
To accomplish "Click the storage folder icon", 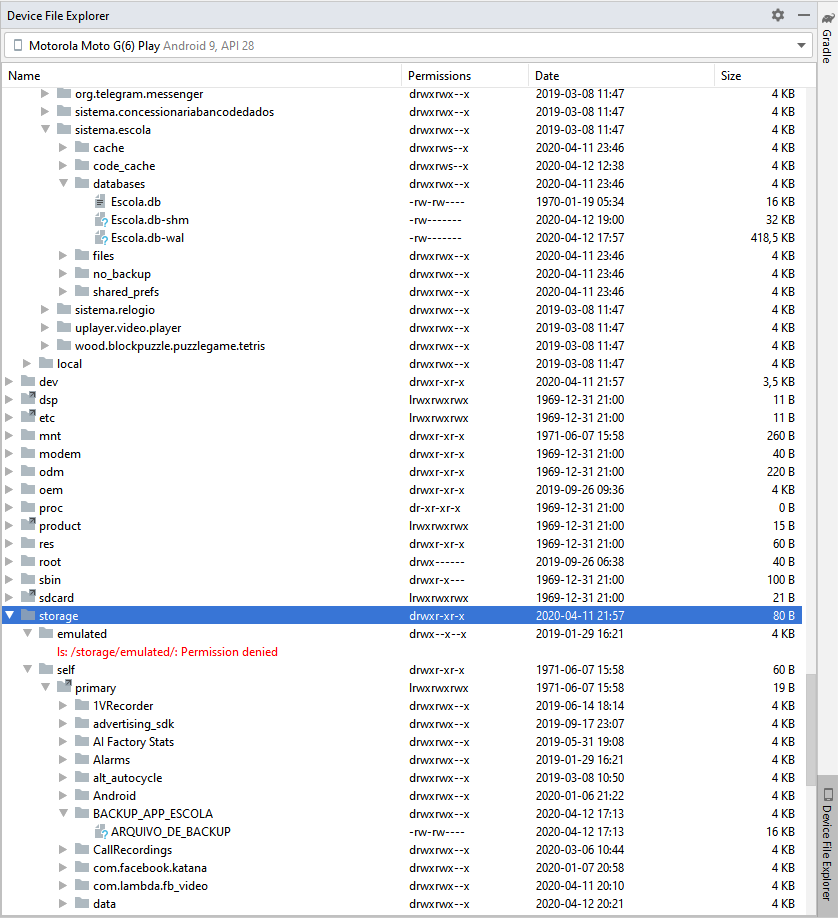I will (x=28, y=615).
